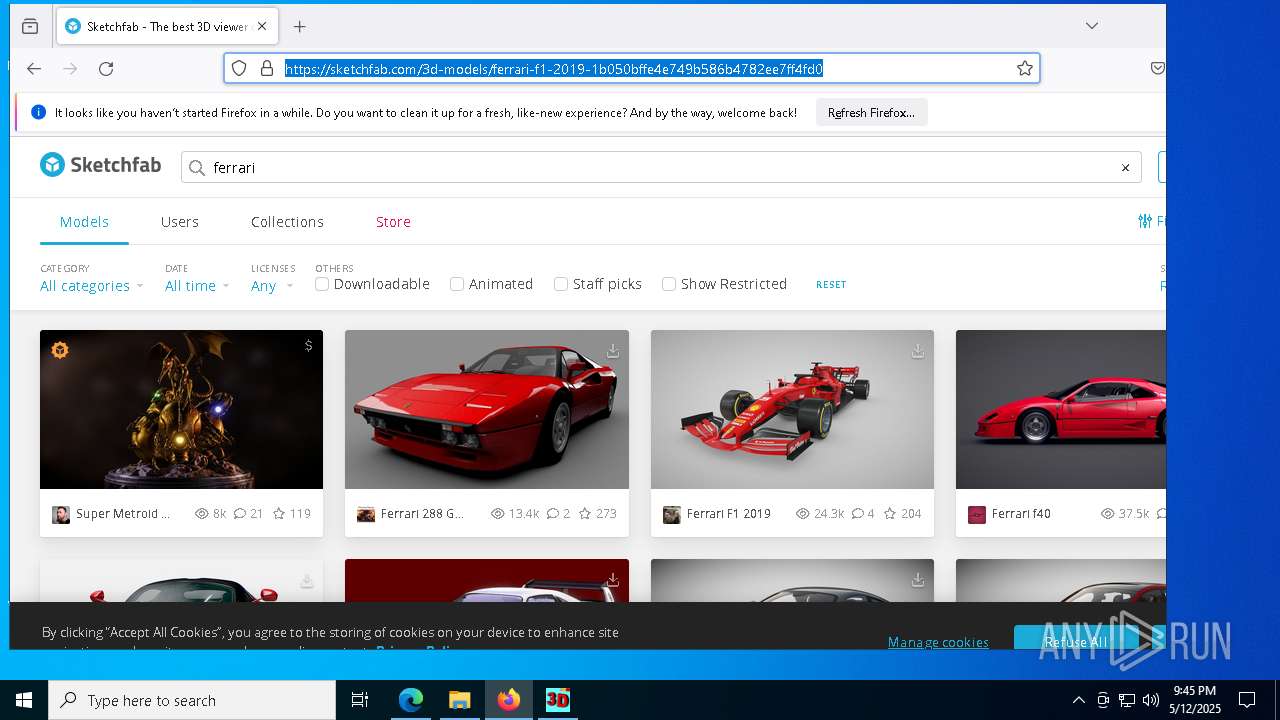Click likes star on Ferrari F1 2019 card
1280x720 pixels.
click(x=890, y=514)
